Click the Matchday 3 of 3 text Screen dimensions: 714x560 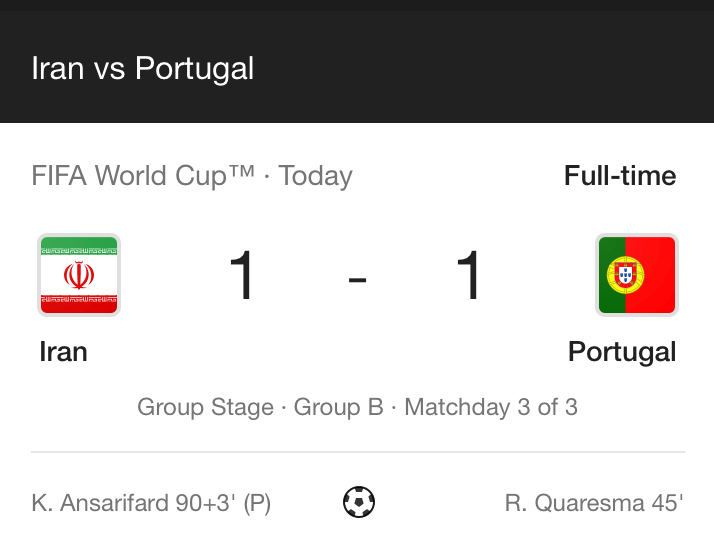click(491, 407)
